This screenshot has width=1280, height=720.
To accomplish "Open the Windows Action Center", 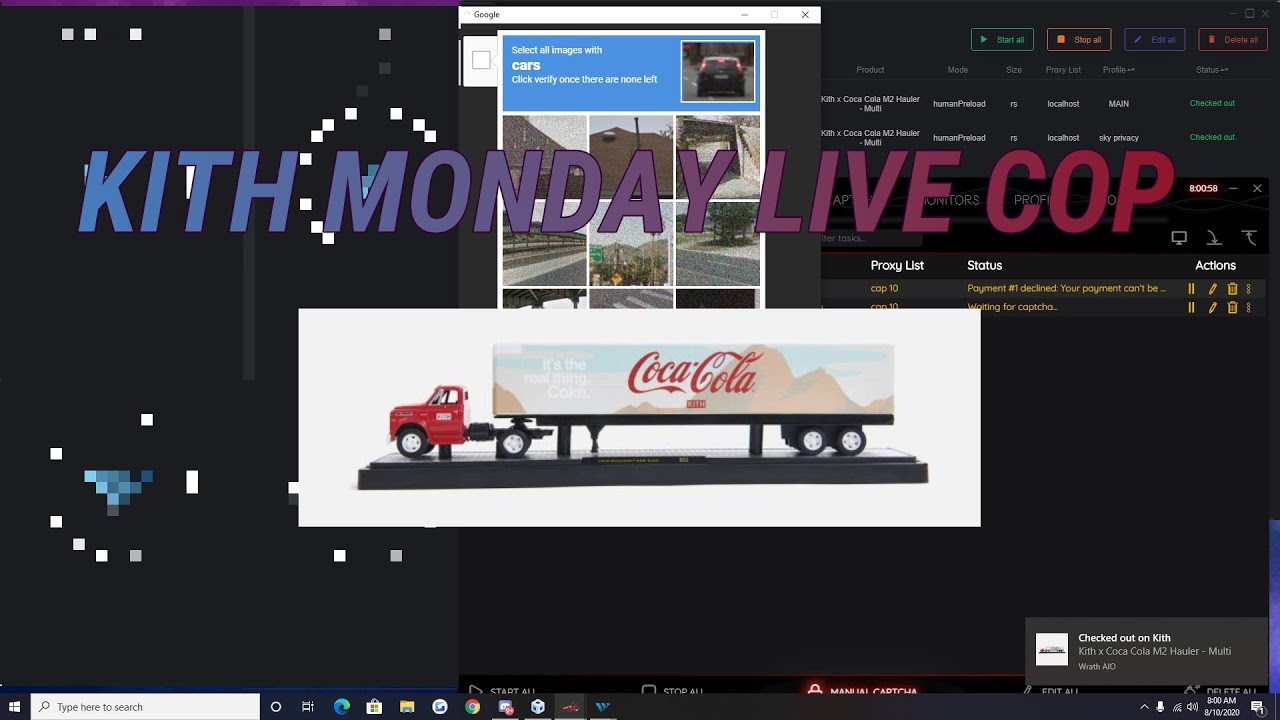I will click(1257, 707).
